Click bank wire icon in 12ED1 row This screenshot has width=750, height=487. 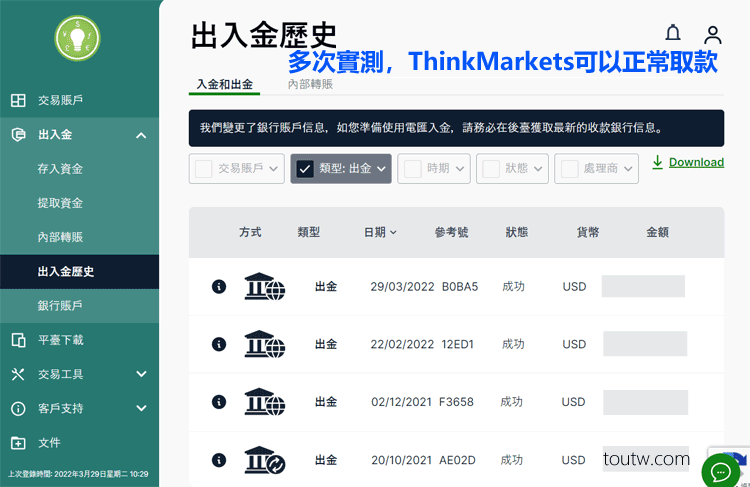265,344
